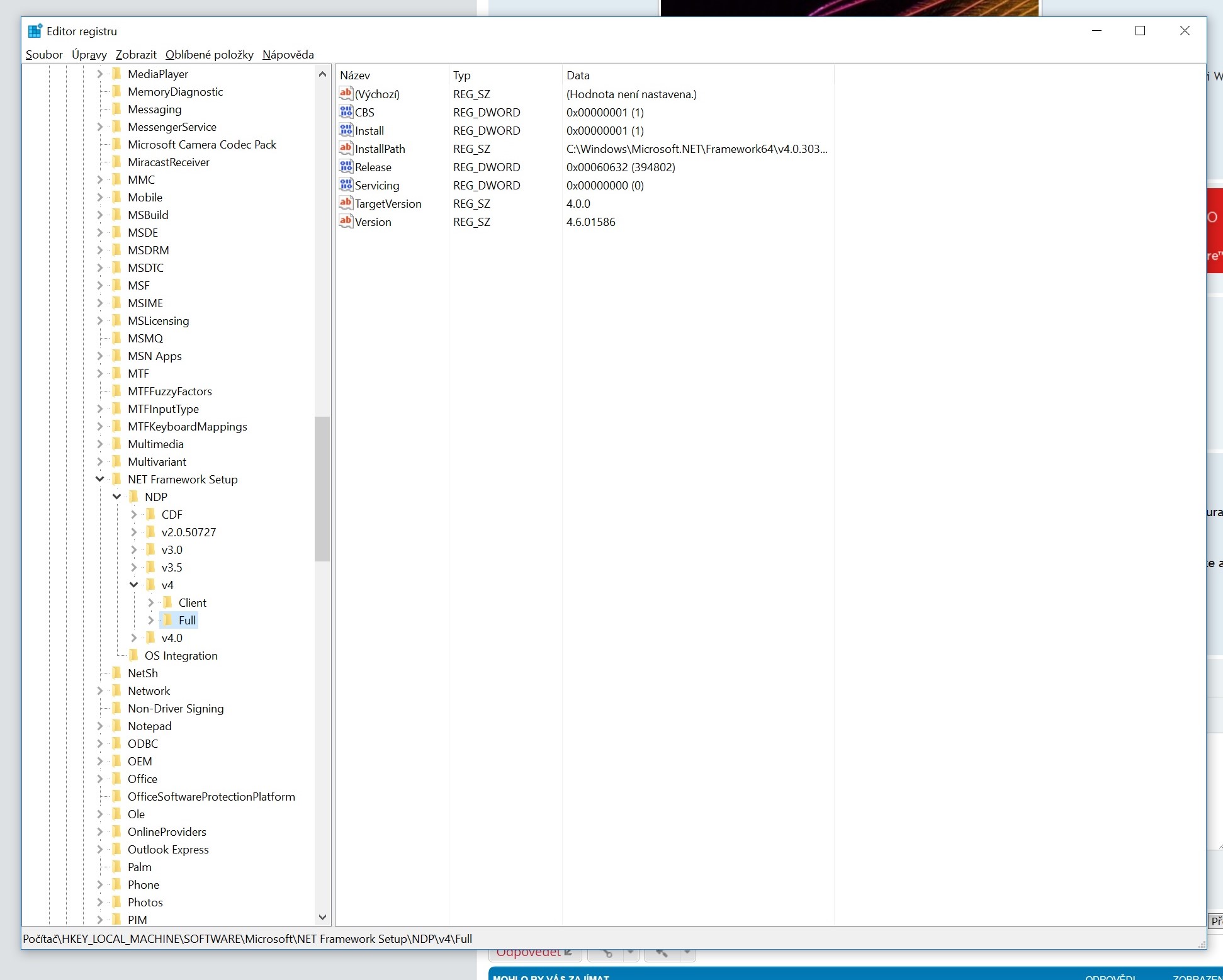Click the folder icon of Office key
Viewport: 1223px width, 980px height.
point(117,779)
